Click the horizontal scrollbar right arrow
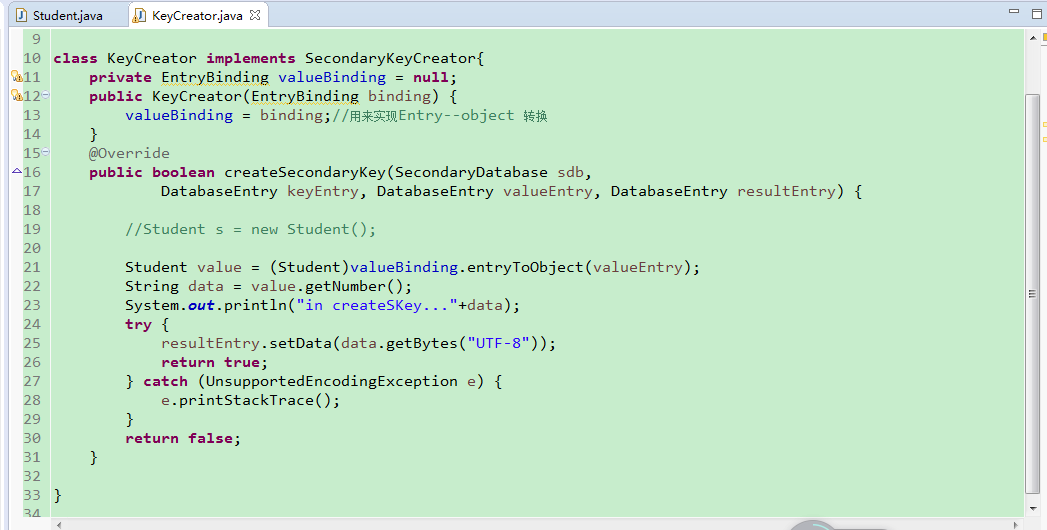The width and height of the screenshot is (1047, 530). click(1016, 525)
